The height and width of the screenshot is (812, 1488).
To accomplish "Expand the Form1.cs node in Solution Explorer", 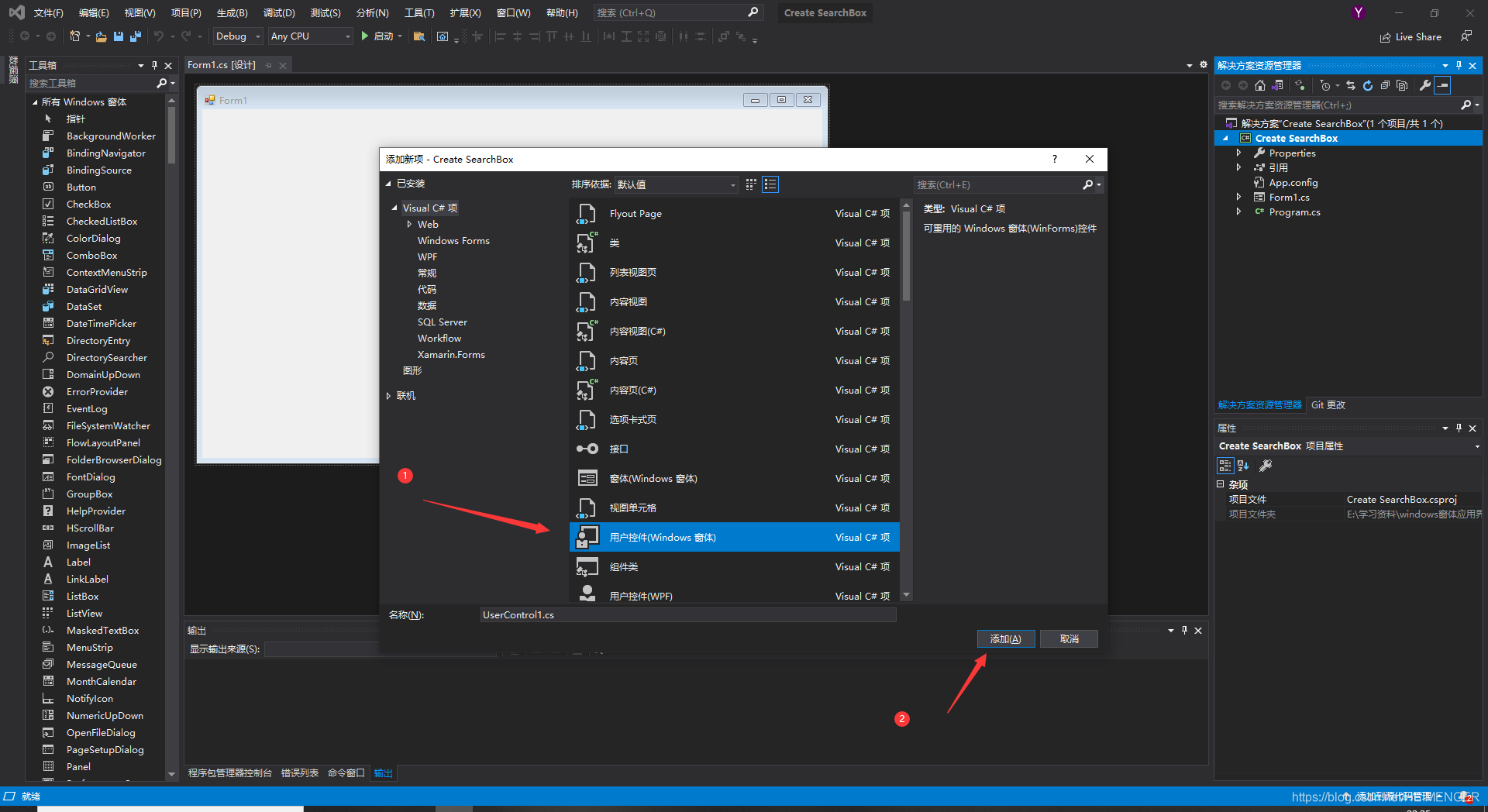I will 1238,198.
